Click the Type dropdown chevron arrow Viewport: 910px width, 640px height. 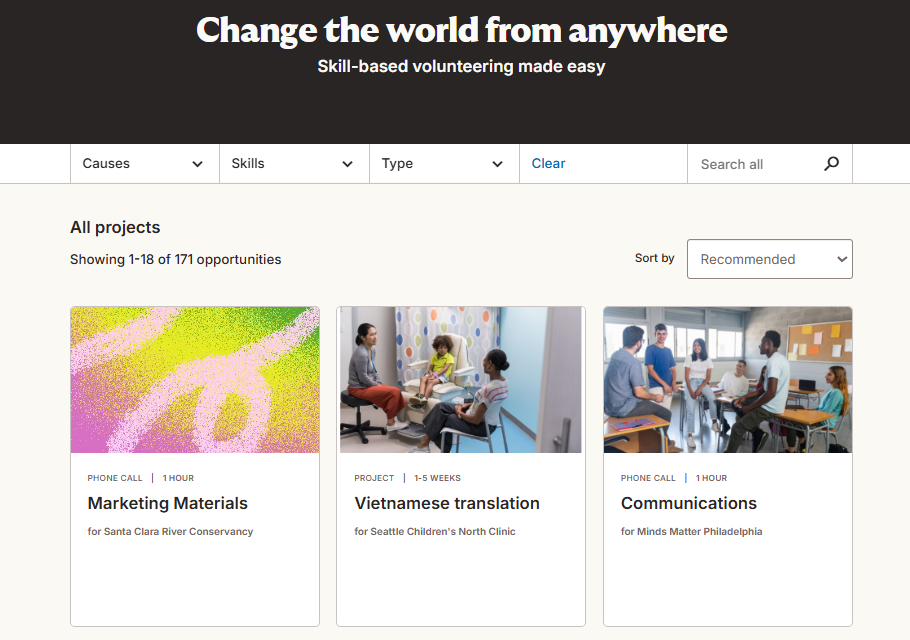(498, 165)
